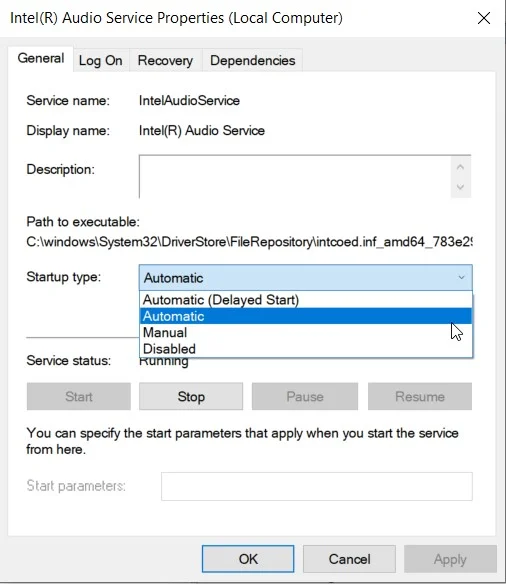
Task: Choose Manual startup type
Action: 306,333
